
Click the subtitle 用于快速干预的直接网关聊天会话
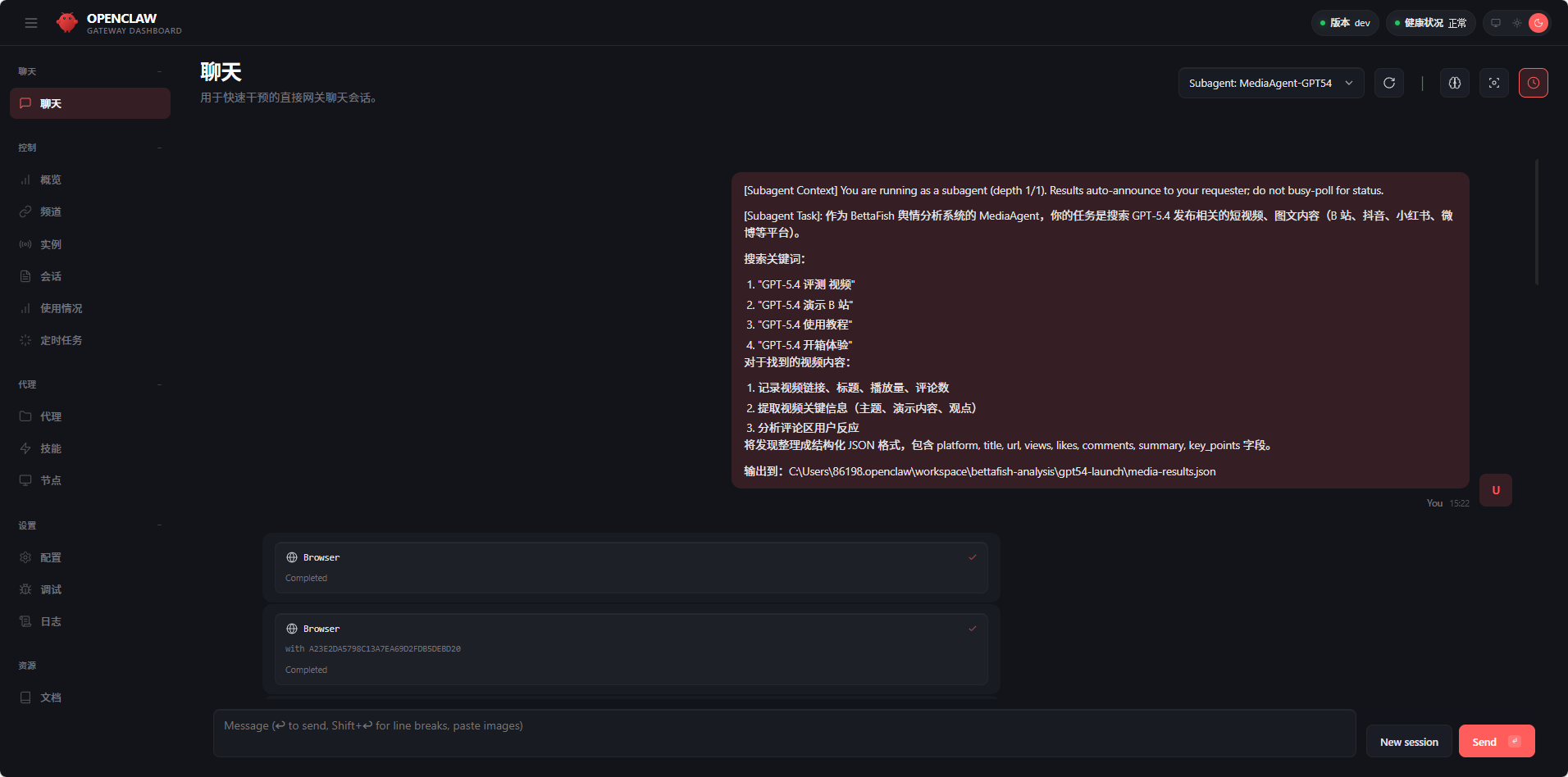pyautogui.click(x=289, y=98)
